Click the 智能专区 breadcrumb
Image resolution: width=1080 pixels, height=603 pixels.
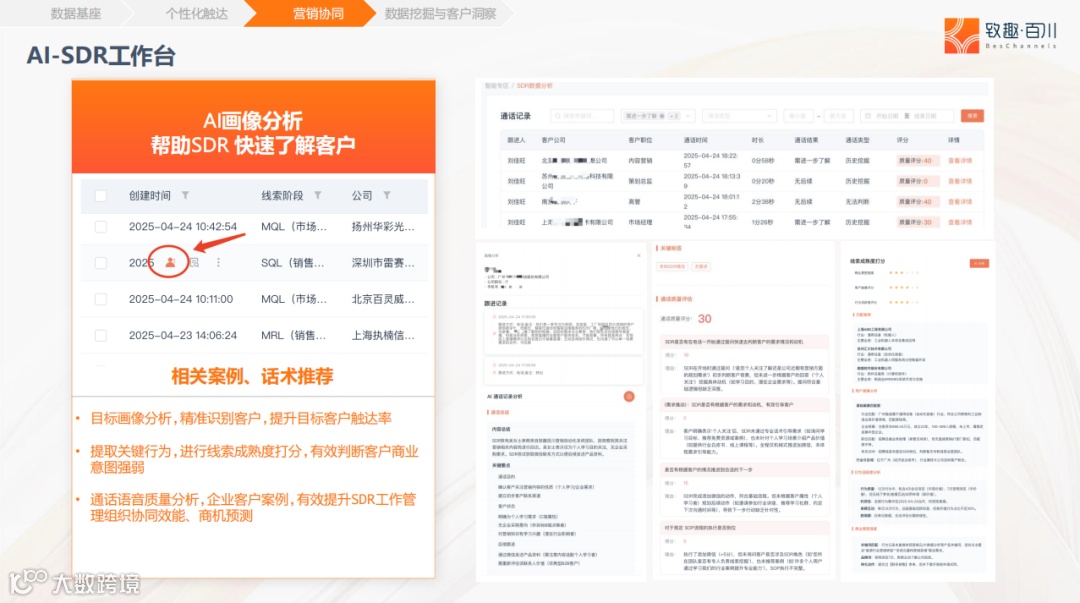click(496, 86)
